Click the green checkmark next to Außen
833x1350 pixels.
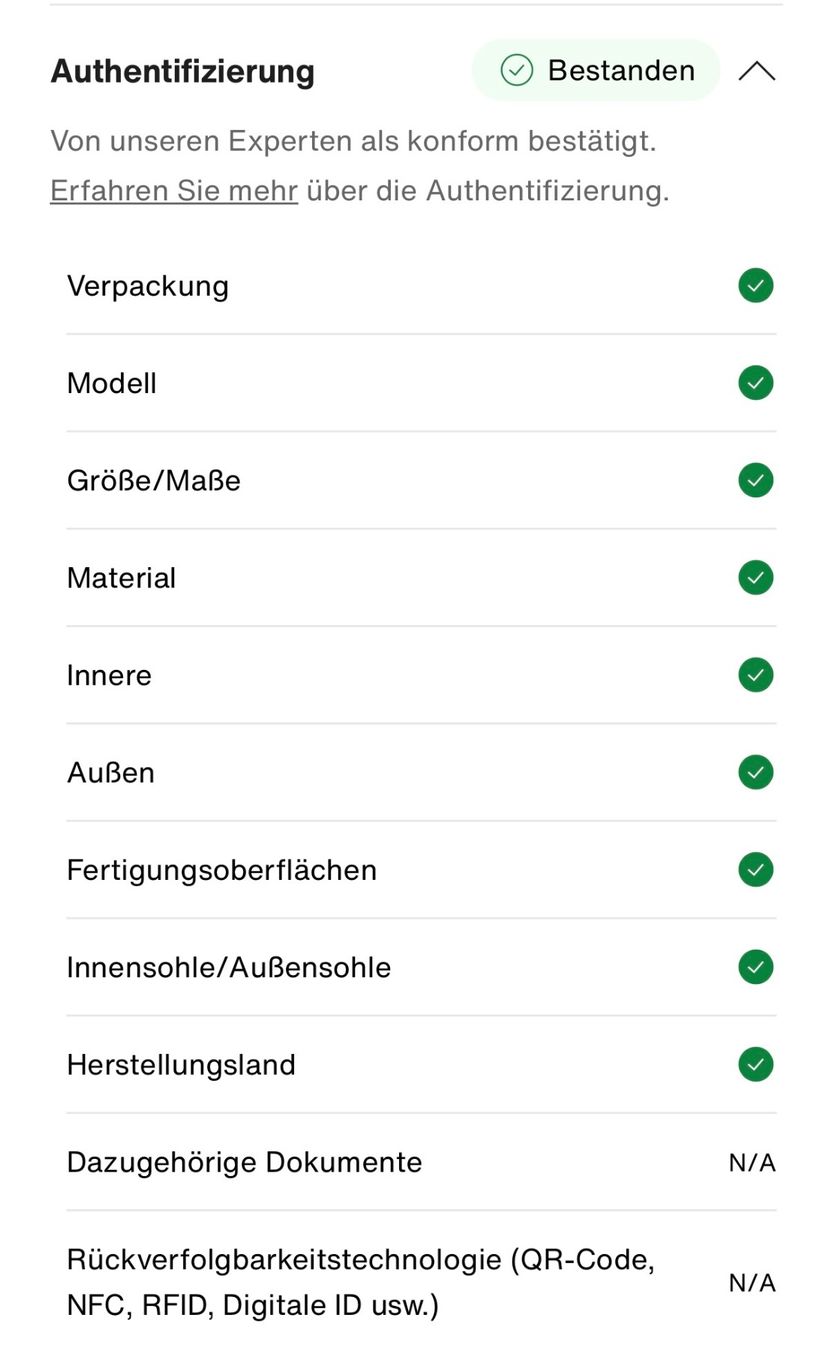click(x=756, y=772)
